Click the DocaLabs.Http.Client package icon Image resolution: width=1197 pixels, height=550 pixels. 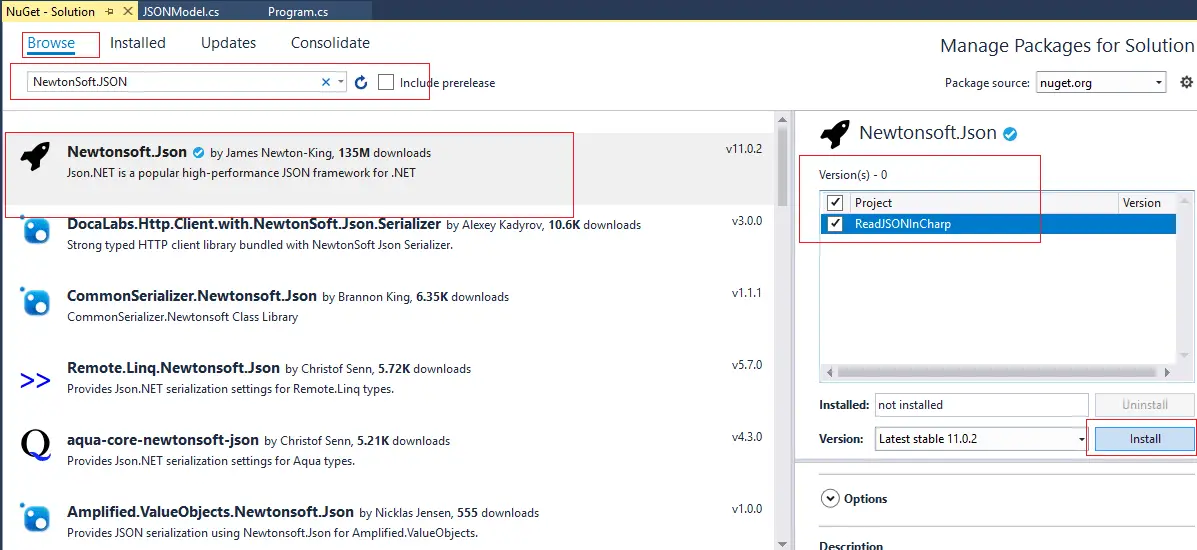click(35, 230)
